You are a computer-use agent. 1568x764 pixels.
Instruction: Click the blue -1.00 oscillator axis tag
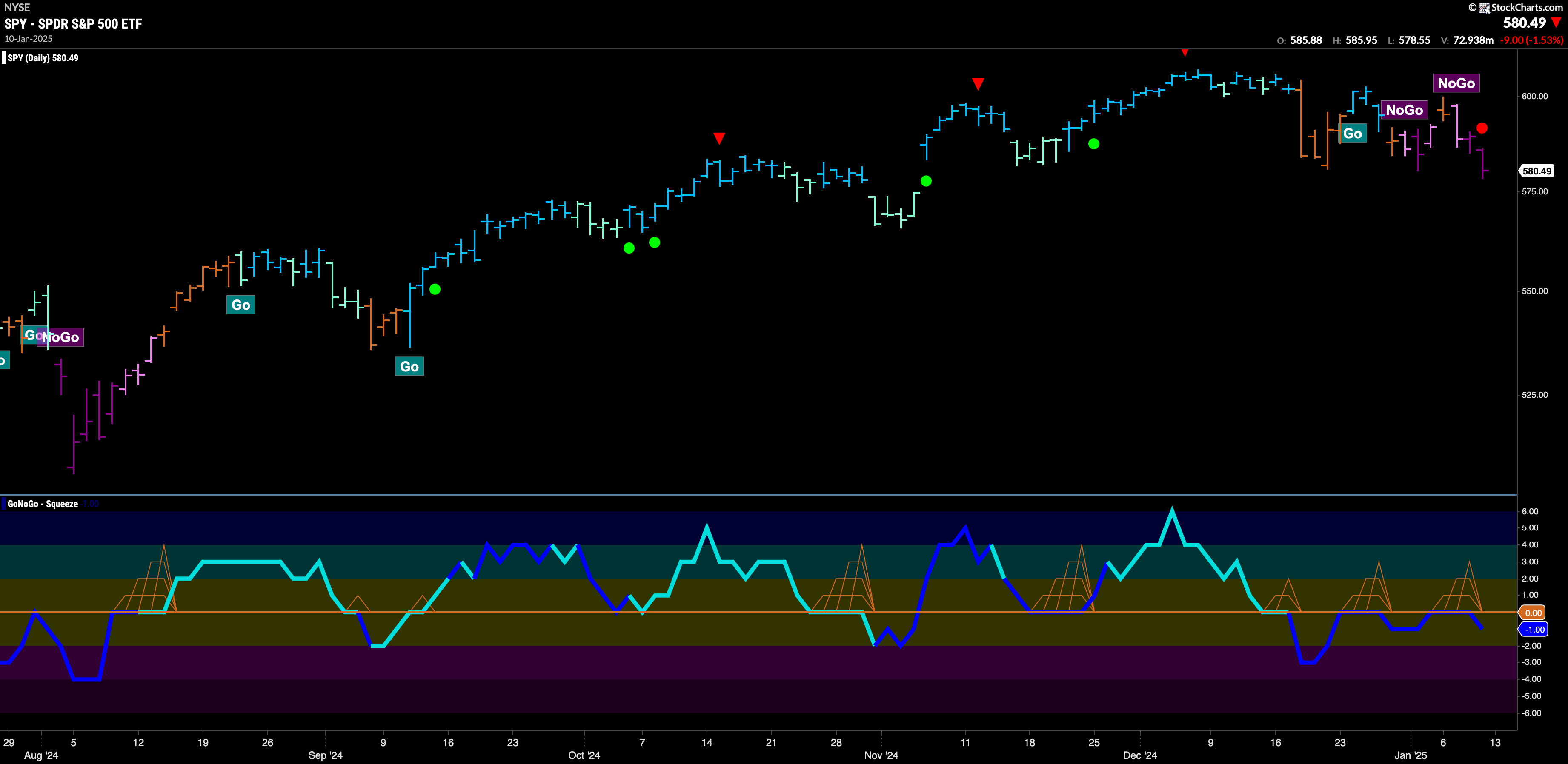tap(1533, 630)
